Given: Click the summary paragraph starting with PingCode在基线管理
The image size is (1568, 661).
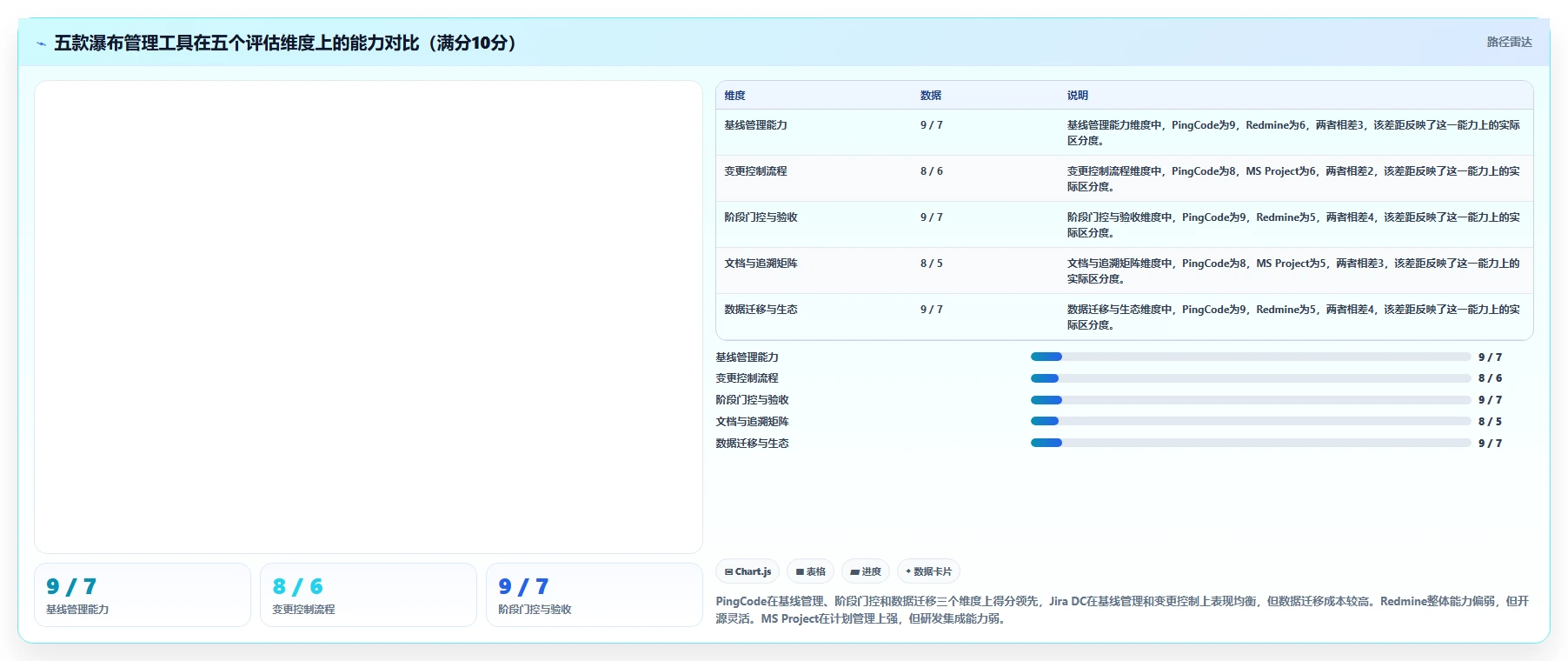Looking at the screenshot, I should point(1122,610).
